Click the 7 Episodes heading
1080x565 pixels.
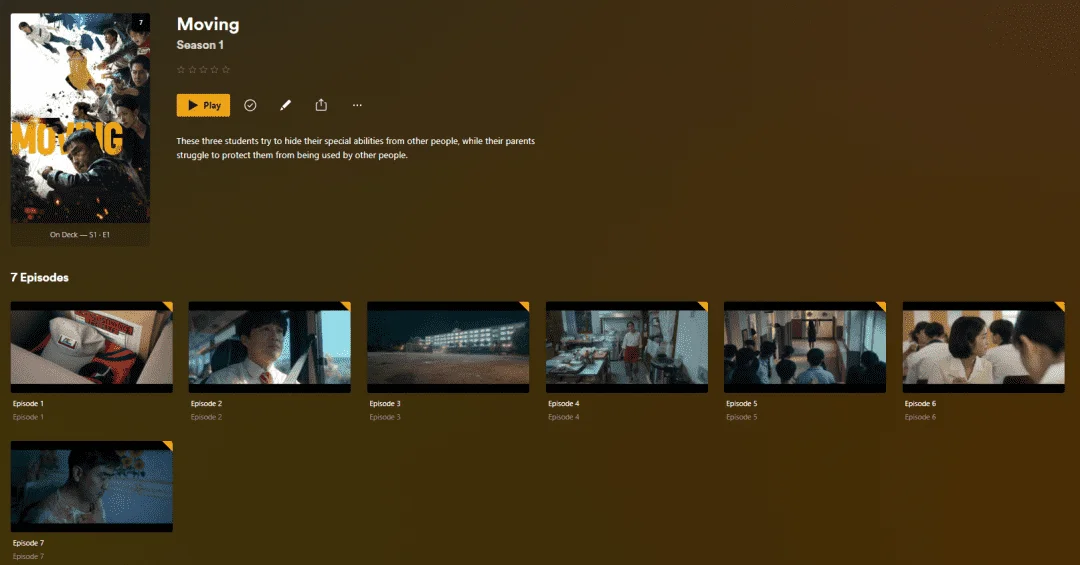coord(39,278)
